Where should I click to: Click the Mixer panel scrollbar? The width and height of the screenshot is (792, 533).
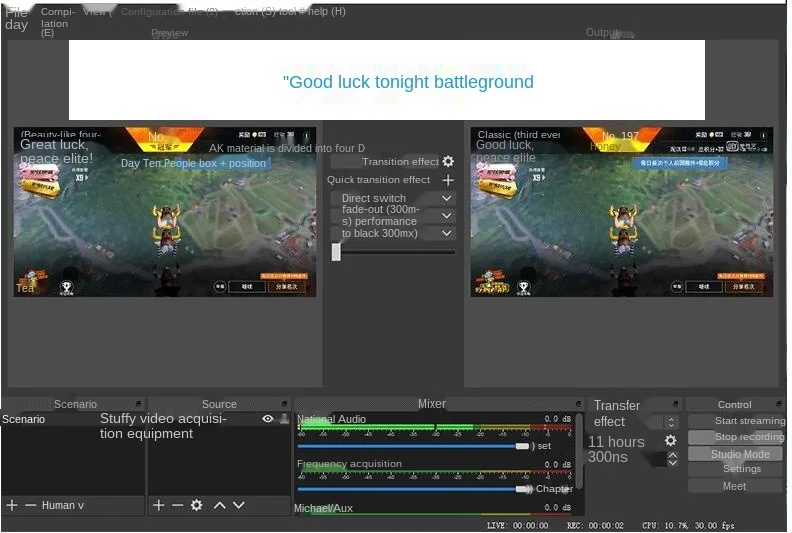(579, 451)
